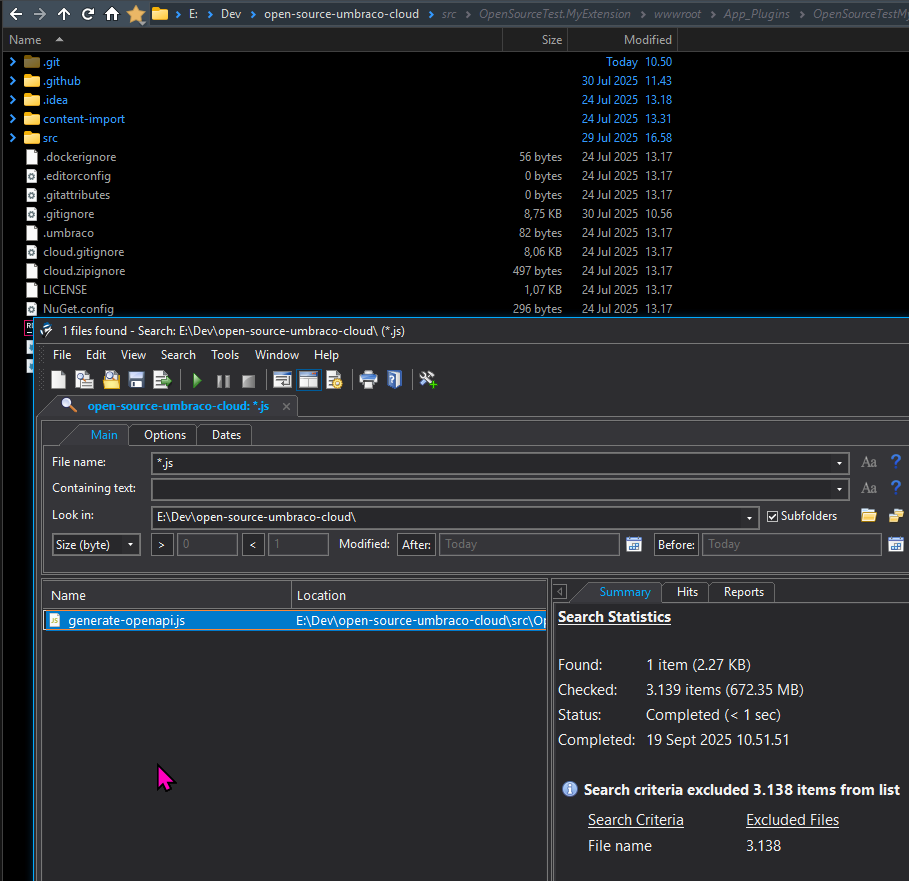Click the Excluded Files link
The height and width of the screenshot is (881, 909).
[x=792, y=820]
